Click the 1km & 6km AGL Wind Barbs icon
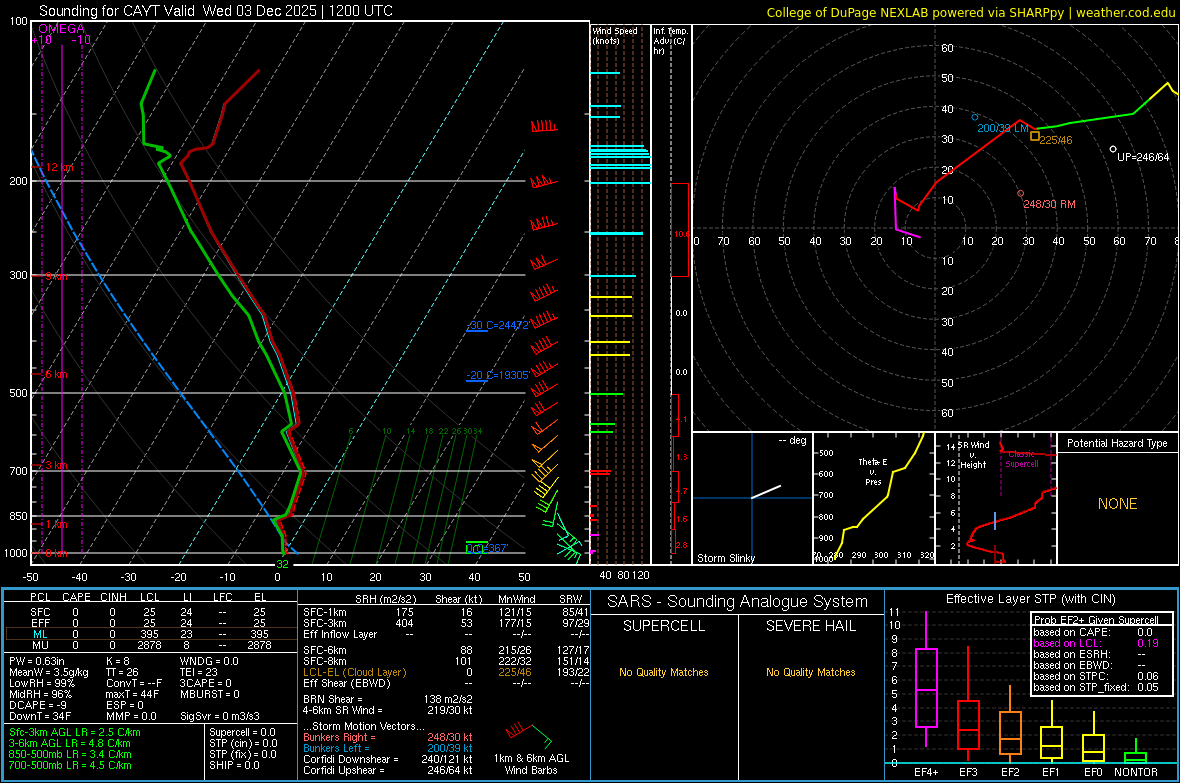 tap(530, 737)
